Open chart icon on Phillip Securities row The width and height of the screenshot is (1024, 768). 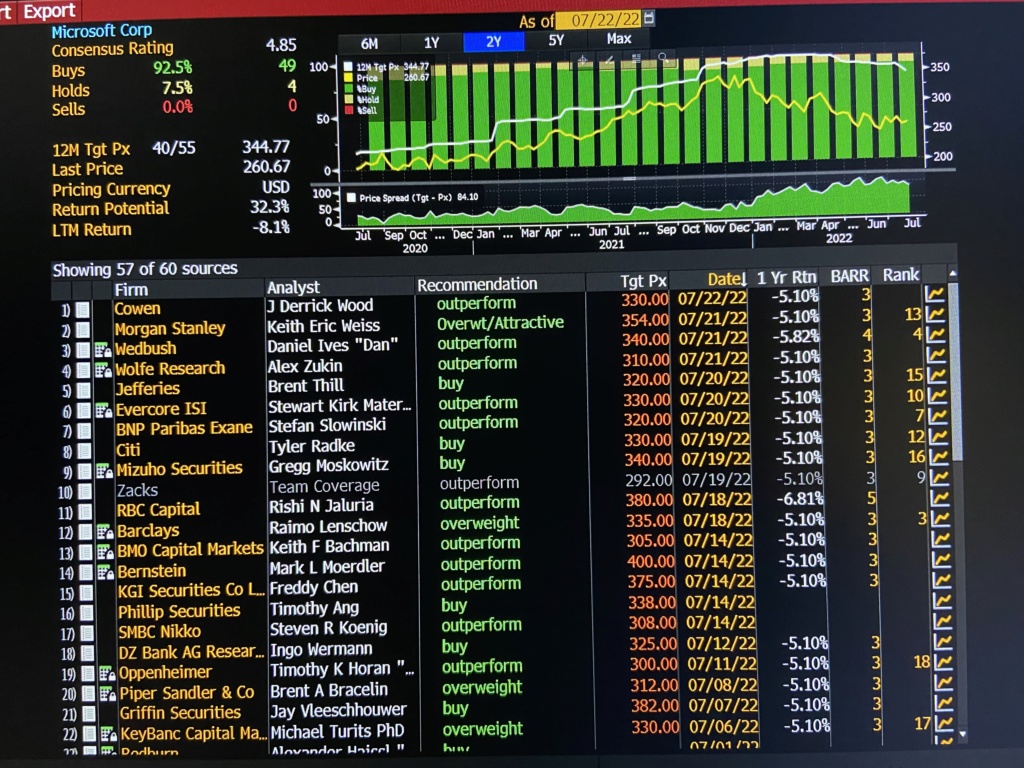942,600
